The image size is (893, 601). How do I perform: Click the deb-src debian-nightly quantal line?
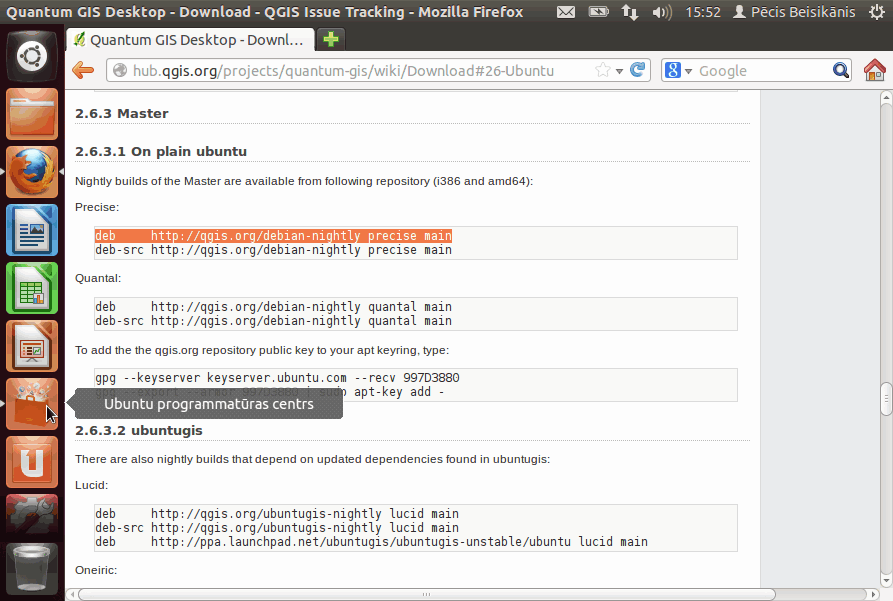pyautogui.click(x=273, y=321)
